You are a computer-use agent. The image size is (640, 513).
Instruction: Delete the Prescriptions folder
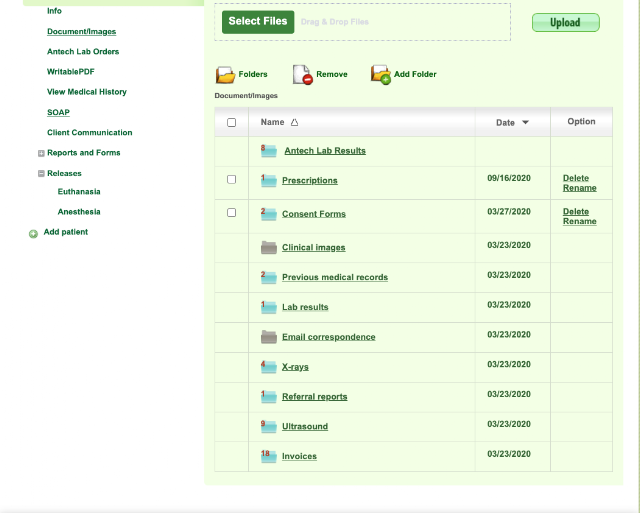tap(576, 178)
